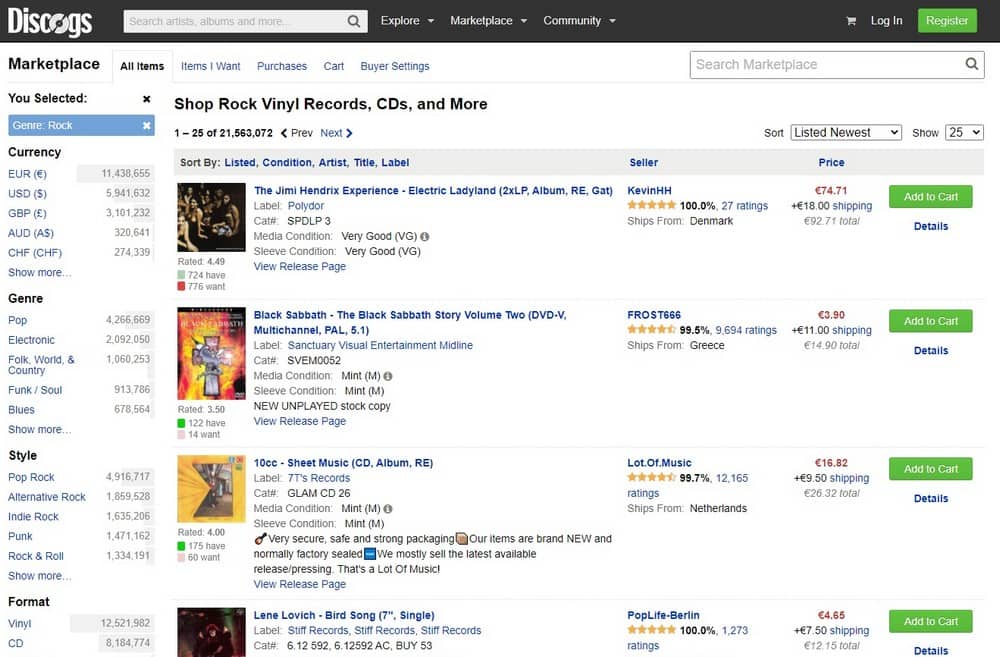Screen dimensions: 1000x657
Task: Open the Explore dropdown menu
Action: pos(407,21)
